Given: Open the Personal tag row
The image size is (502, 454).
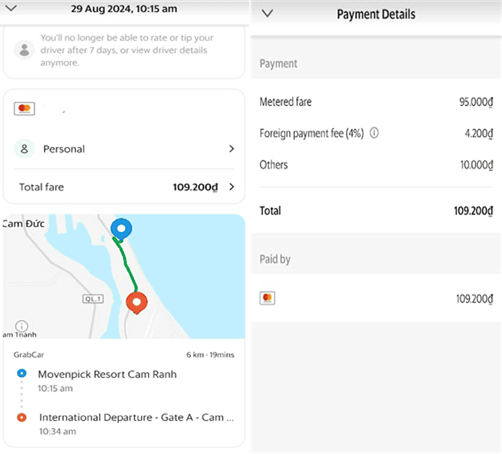Looking at the screenshot, I should (x=124, y=149).
